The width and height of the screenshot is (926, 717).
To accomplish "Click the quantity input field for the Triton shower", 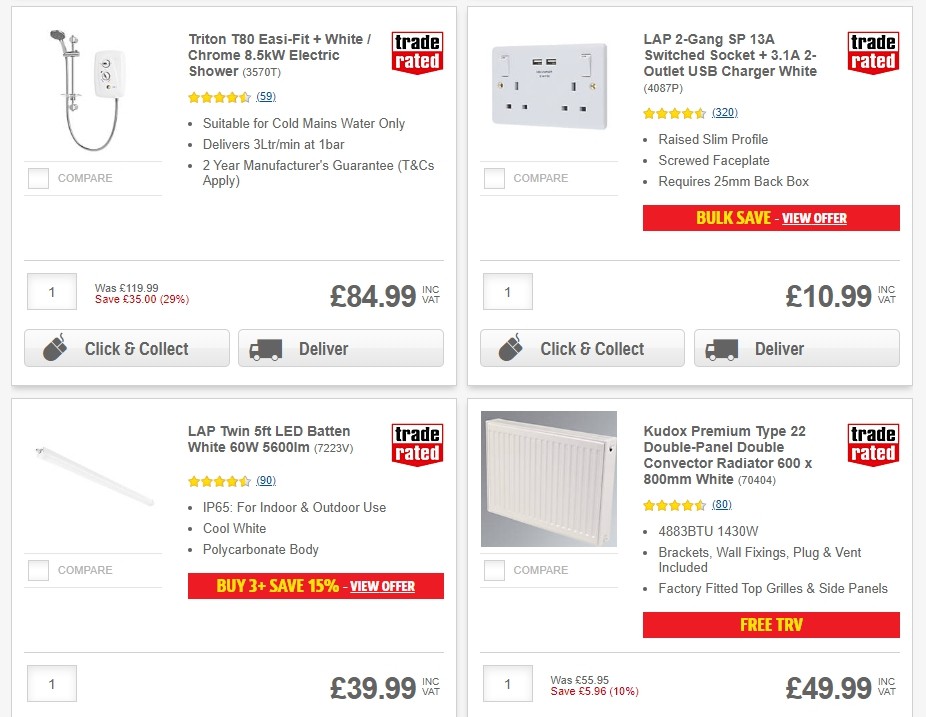I will (x=52, y=291).
